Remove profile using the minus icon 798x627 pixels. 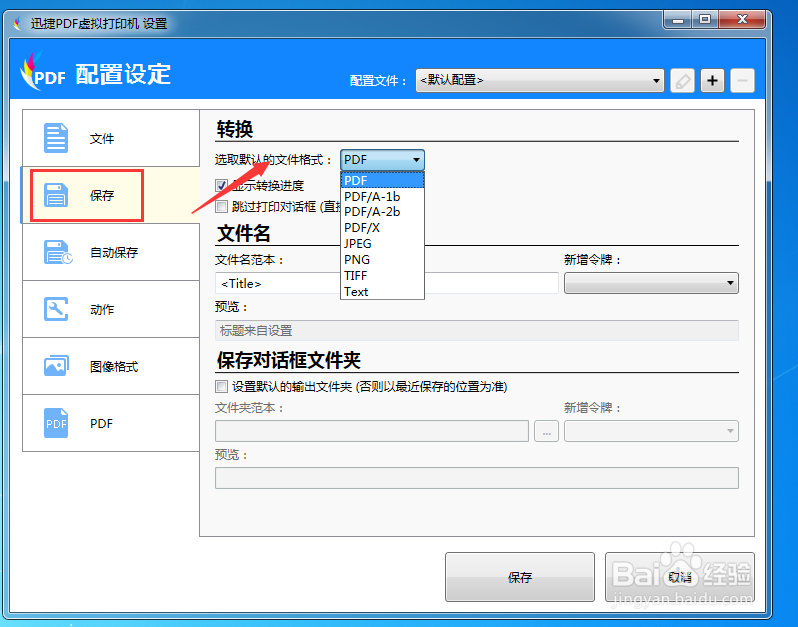point(743,80)
